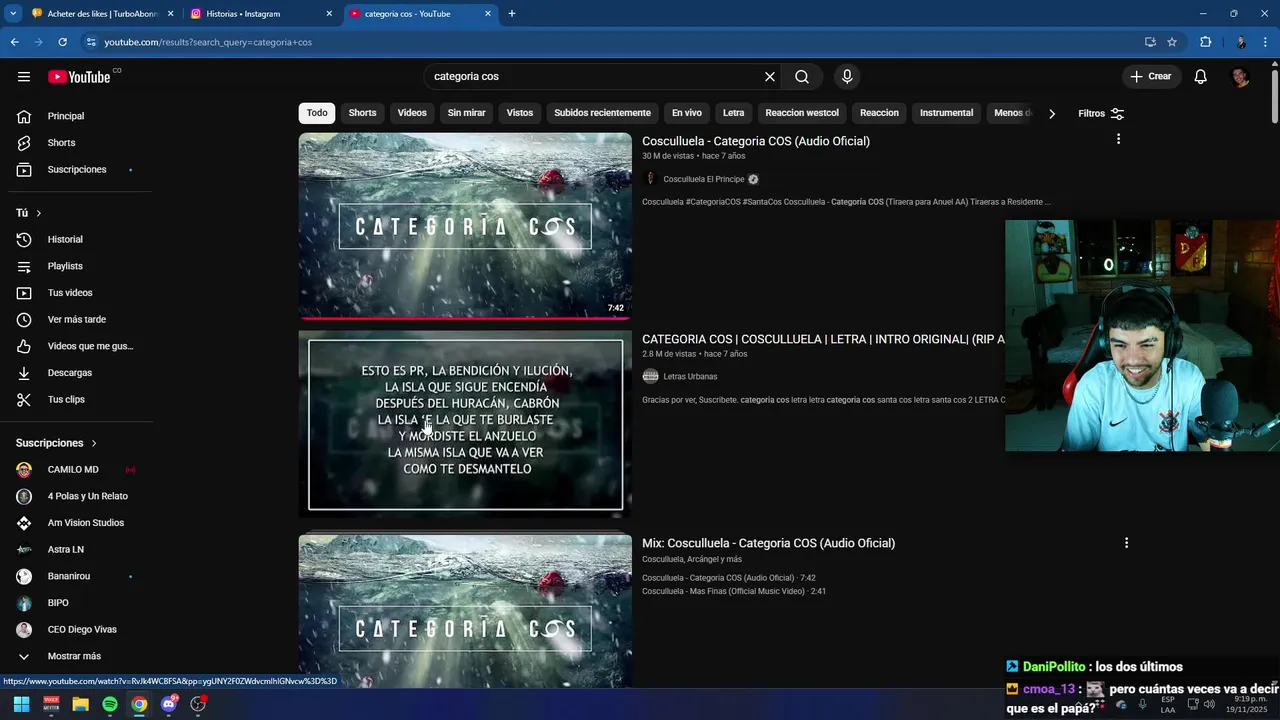Click the magnifier search button
Viewport: 1280px width, 720px height.
[x=802, y=77]
